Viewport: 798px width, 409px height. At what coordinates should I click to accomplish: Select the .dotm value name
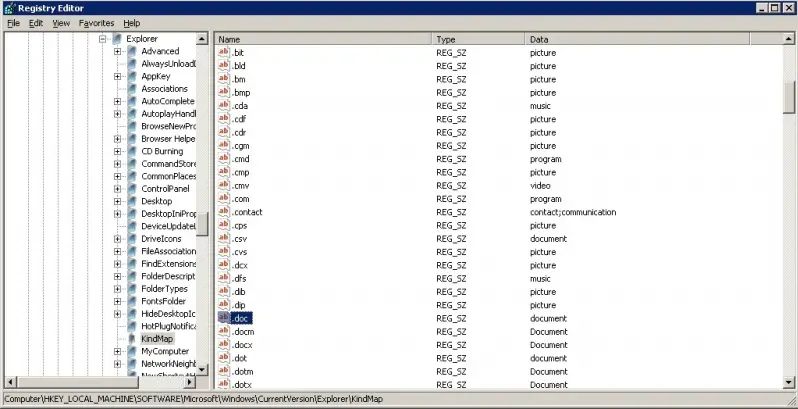242,371
